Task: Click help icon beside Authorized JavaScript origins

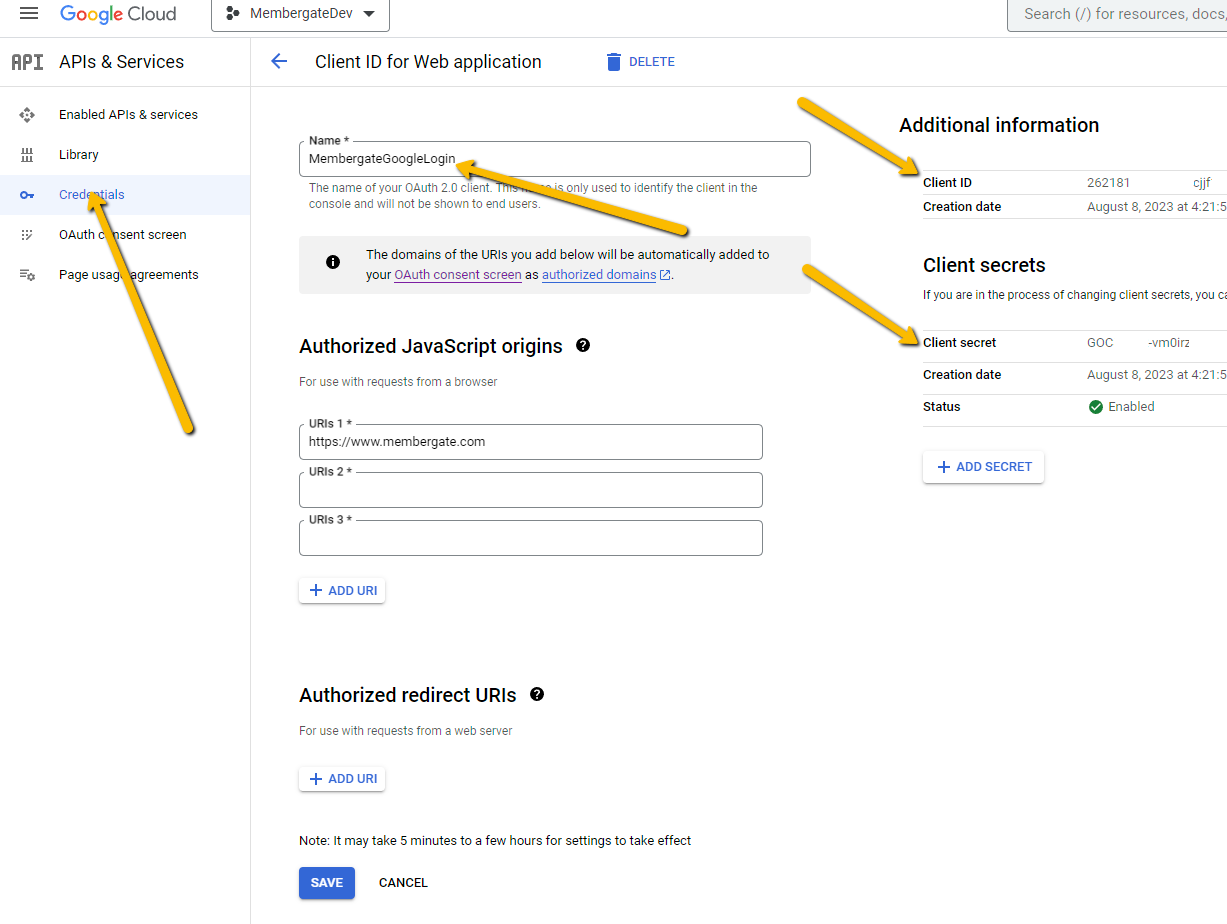Action: pos(583,346)
